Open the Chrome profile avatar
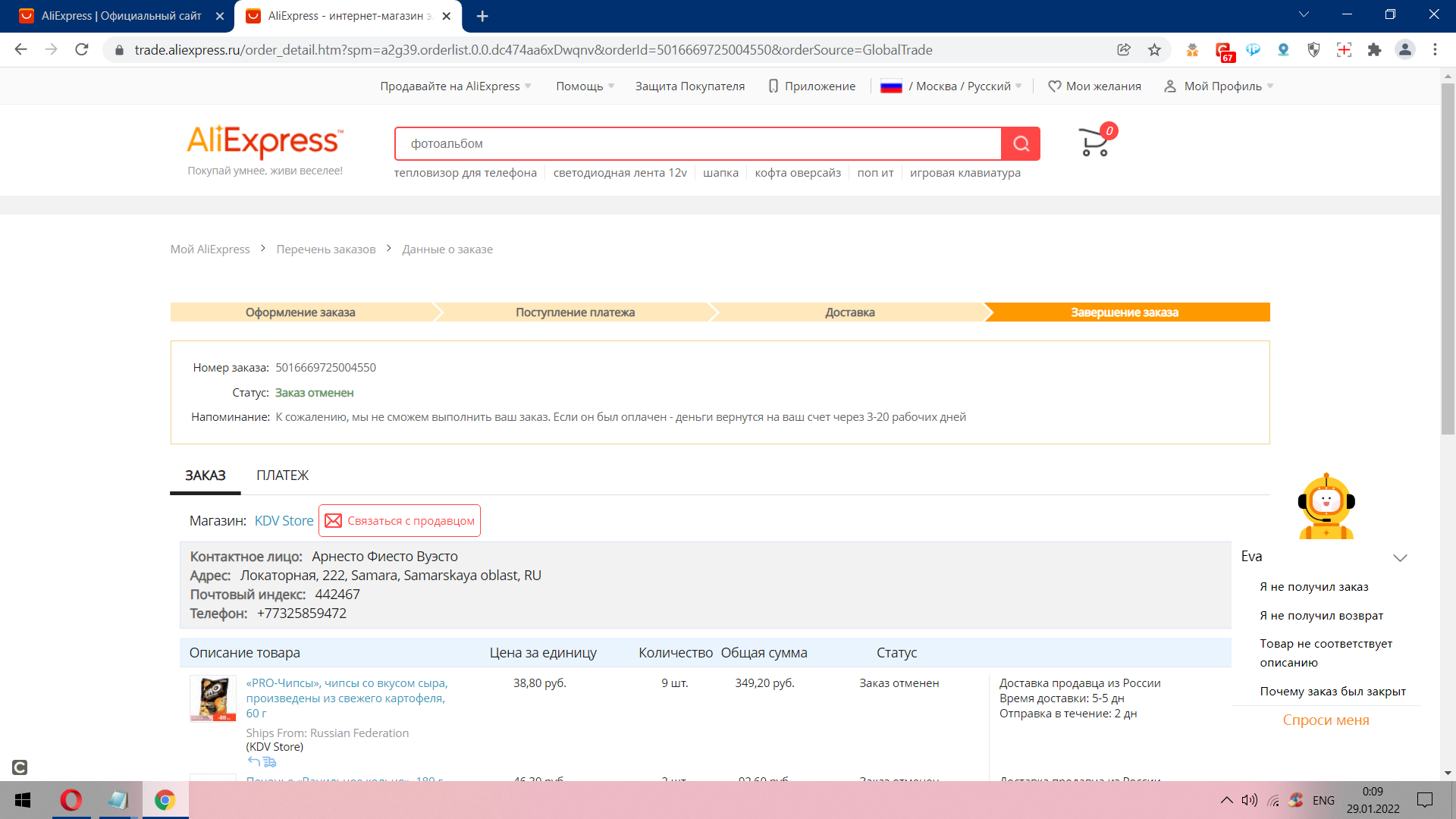The width and height of the screenshot is (1456, 819). coord(1404,49)
